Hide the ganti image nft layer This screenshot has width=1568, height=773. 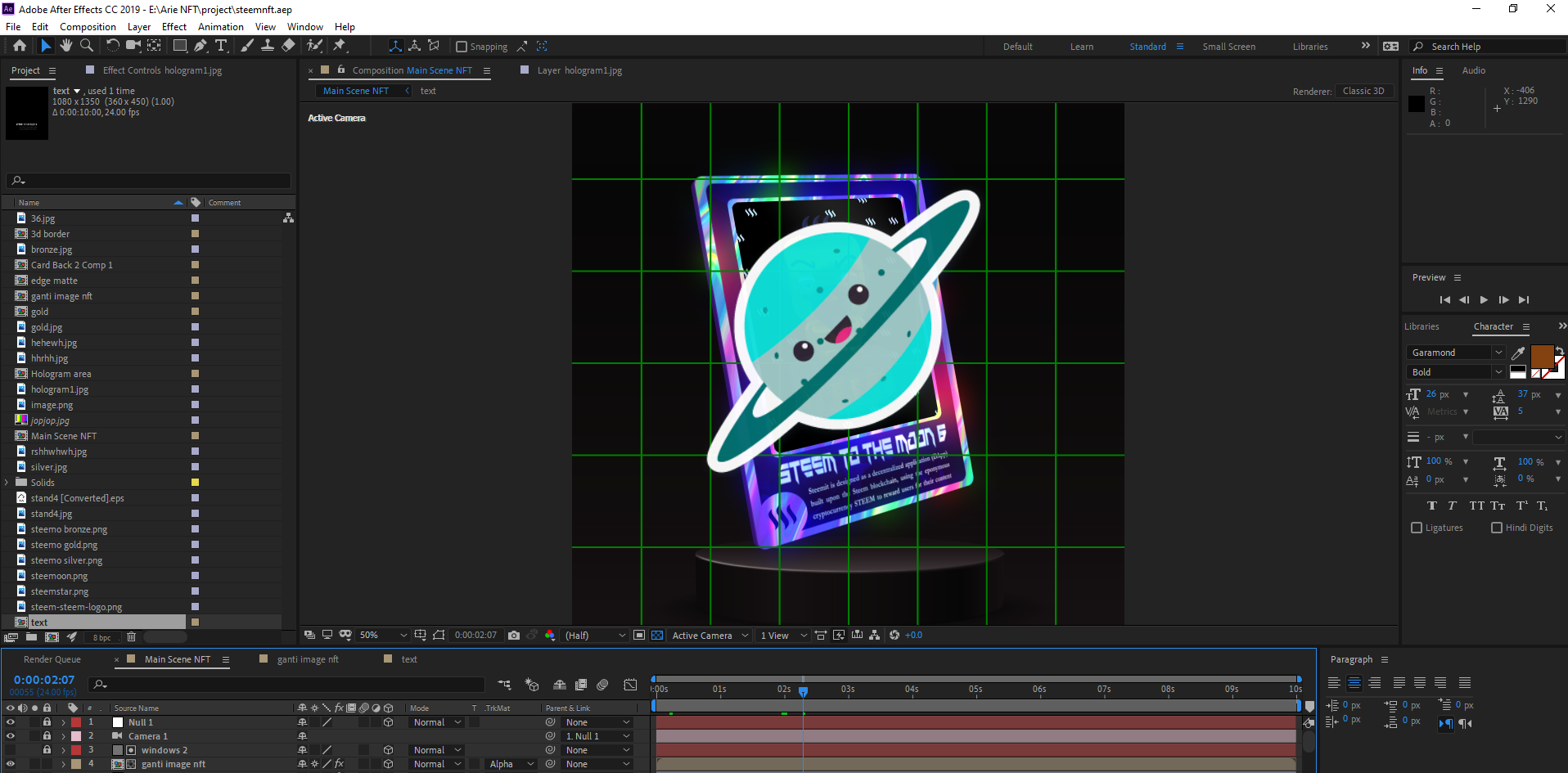(x=11, y=764)
